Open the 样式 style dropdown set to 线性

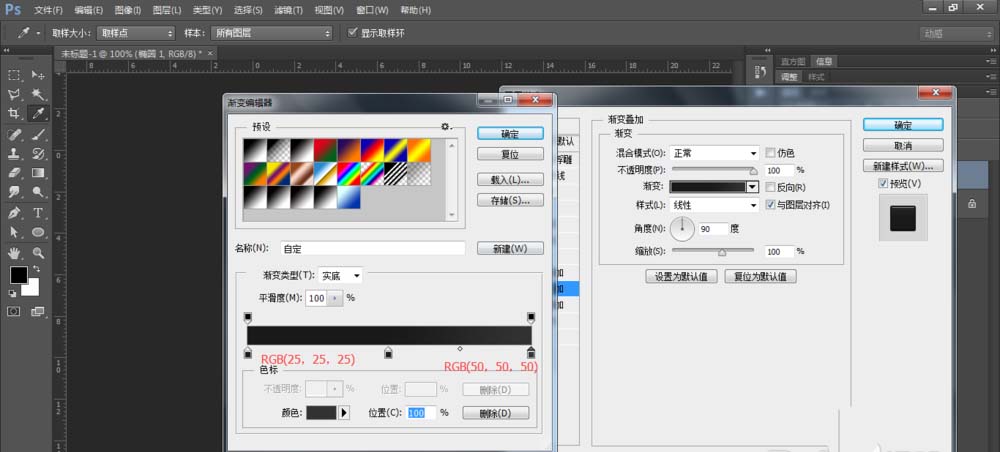click(x=714, y=205)
